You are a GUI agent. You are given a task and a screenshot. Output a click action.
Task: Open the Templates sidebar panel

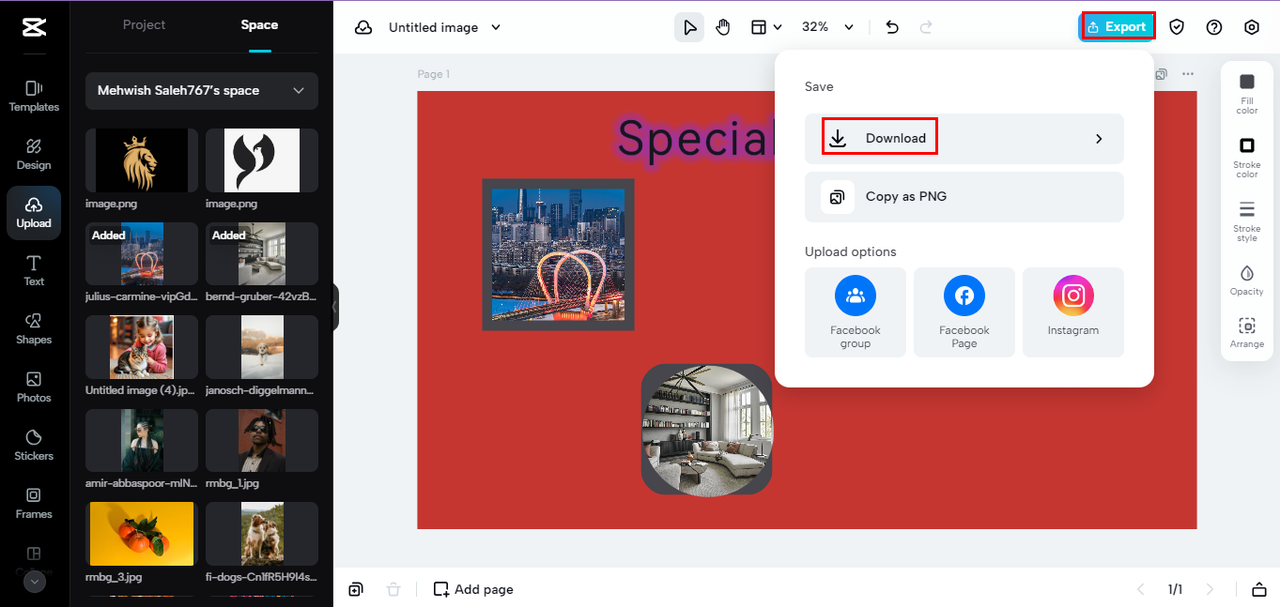click(34, 96)
